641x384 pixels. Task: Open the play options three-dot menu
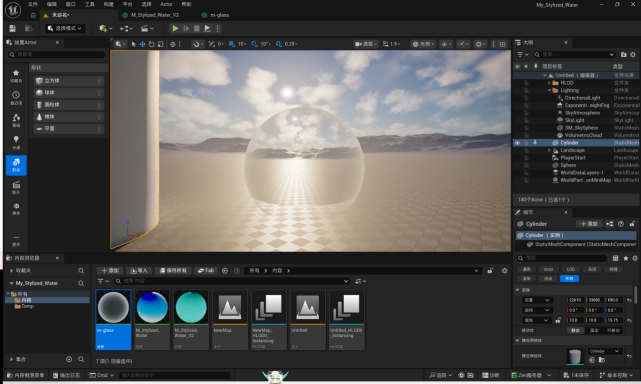[x=217, y=29]
